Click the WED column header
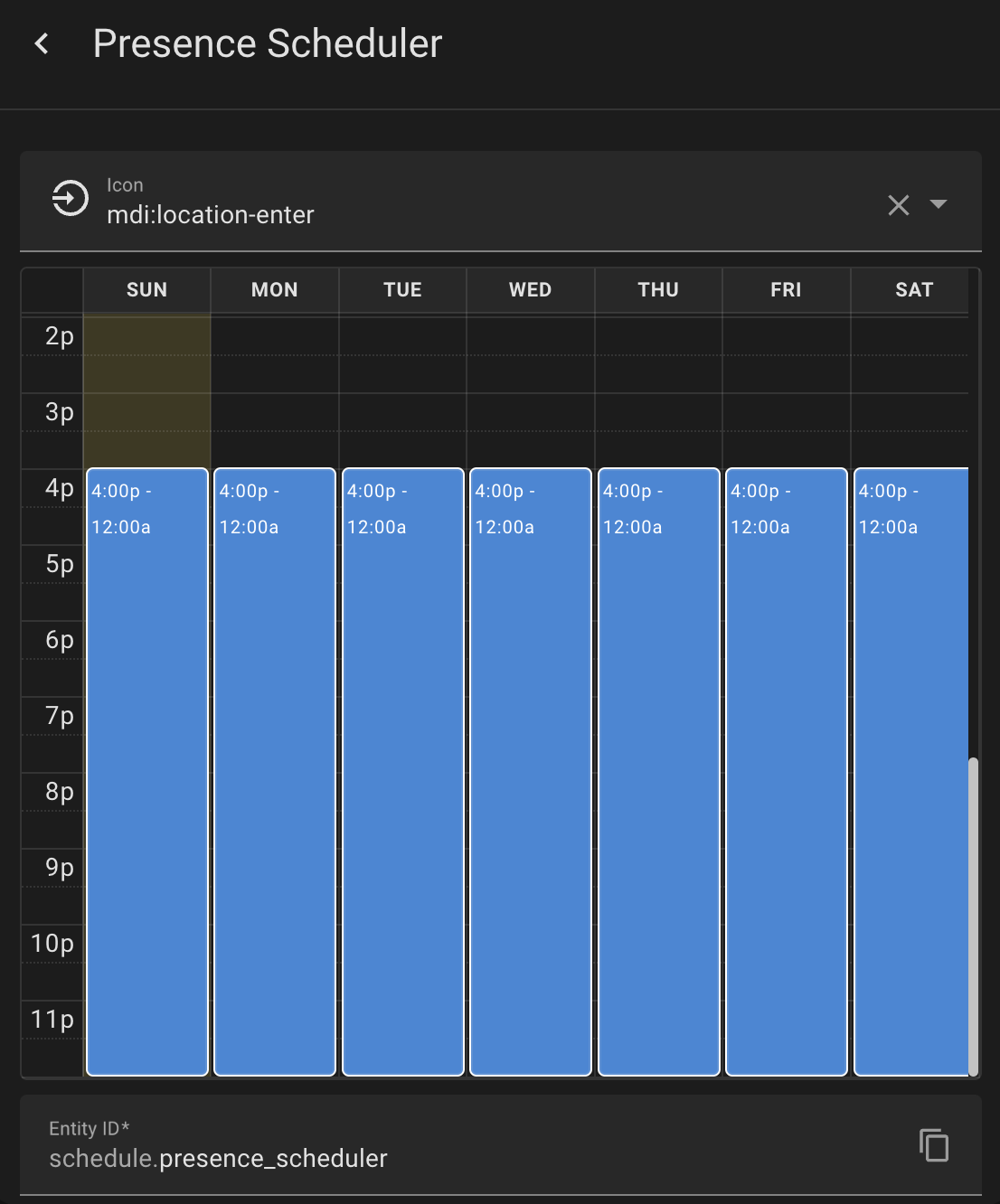 (x=531, y=290)
